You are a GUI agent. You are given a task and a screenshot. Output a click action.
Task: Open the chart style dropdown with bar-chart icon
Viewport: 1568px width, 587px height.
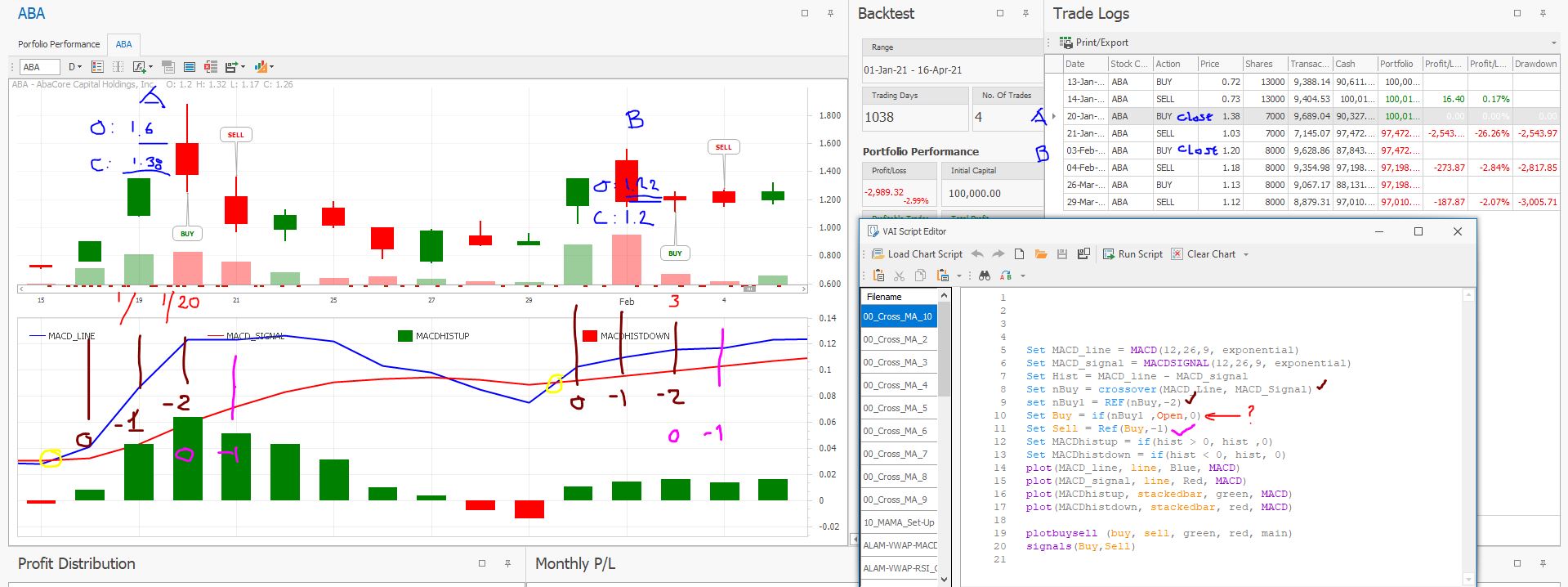263,67
